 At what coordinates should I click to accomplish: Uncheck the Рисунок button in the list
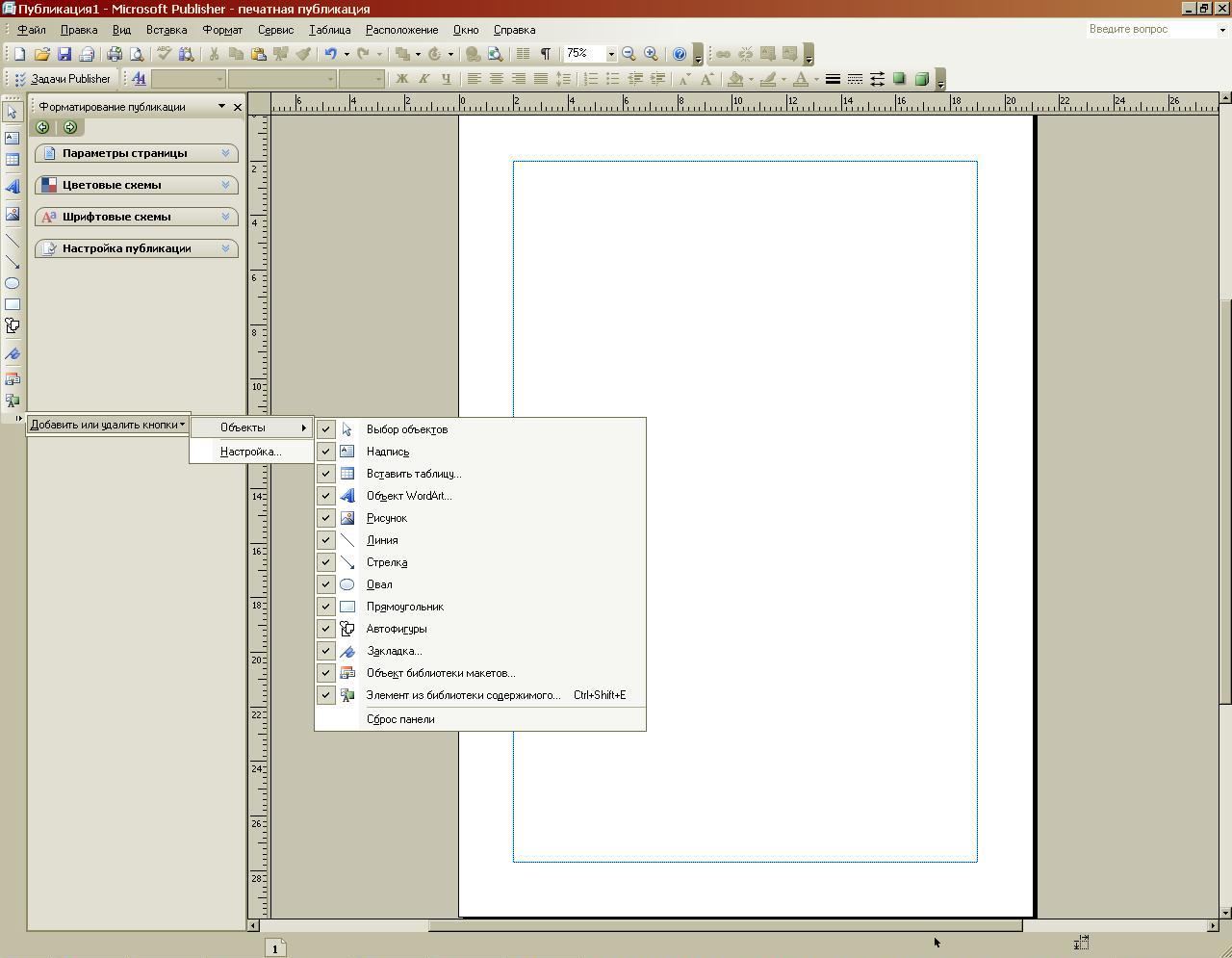(x=326, y=518)
